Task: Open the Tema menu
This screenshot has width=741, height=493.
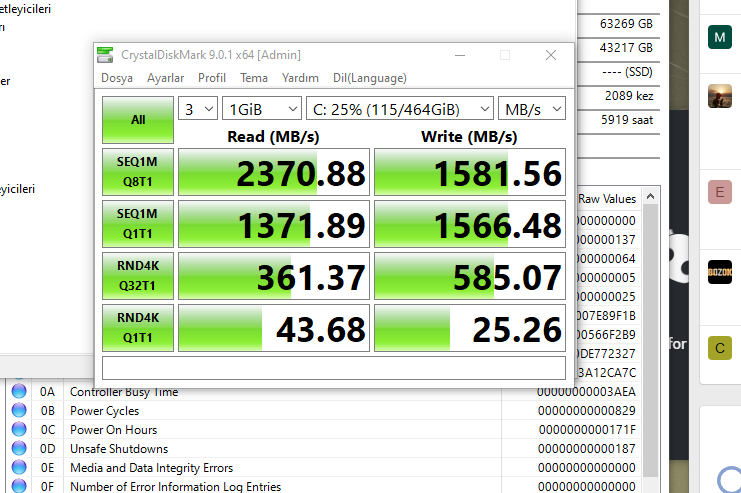Action: tap(254, 78)
